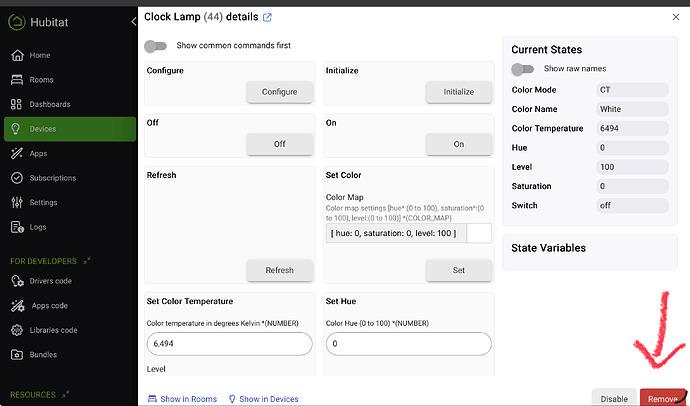Click the Initialize button
The image size is (690, 406).
click(x=459, y=92)
